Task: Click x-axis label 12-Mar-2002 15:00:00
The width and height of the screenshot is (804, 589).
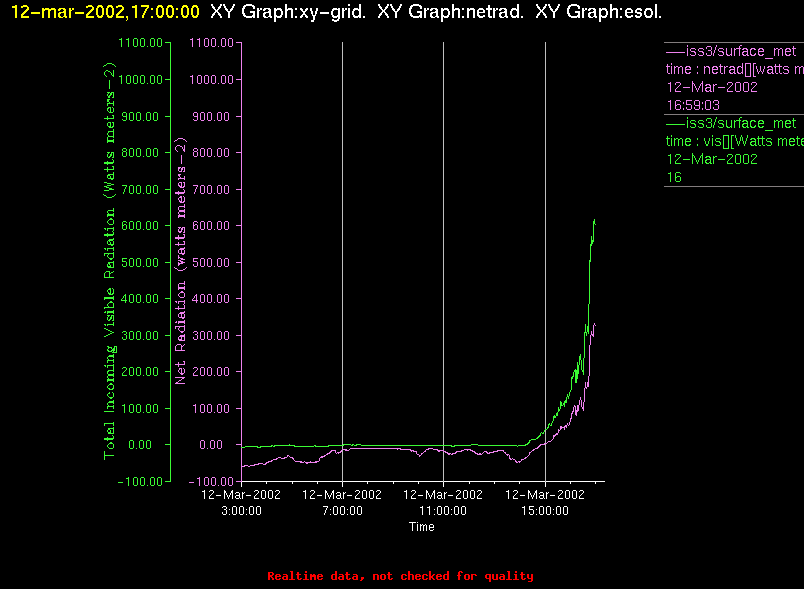Action: coord(545,502)
